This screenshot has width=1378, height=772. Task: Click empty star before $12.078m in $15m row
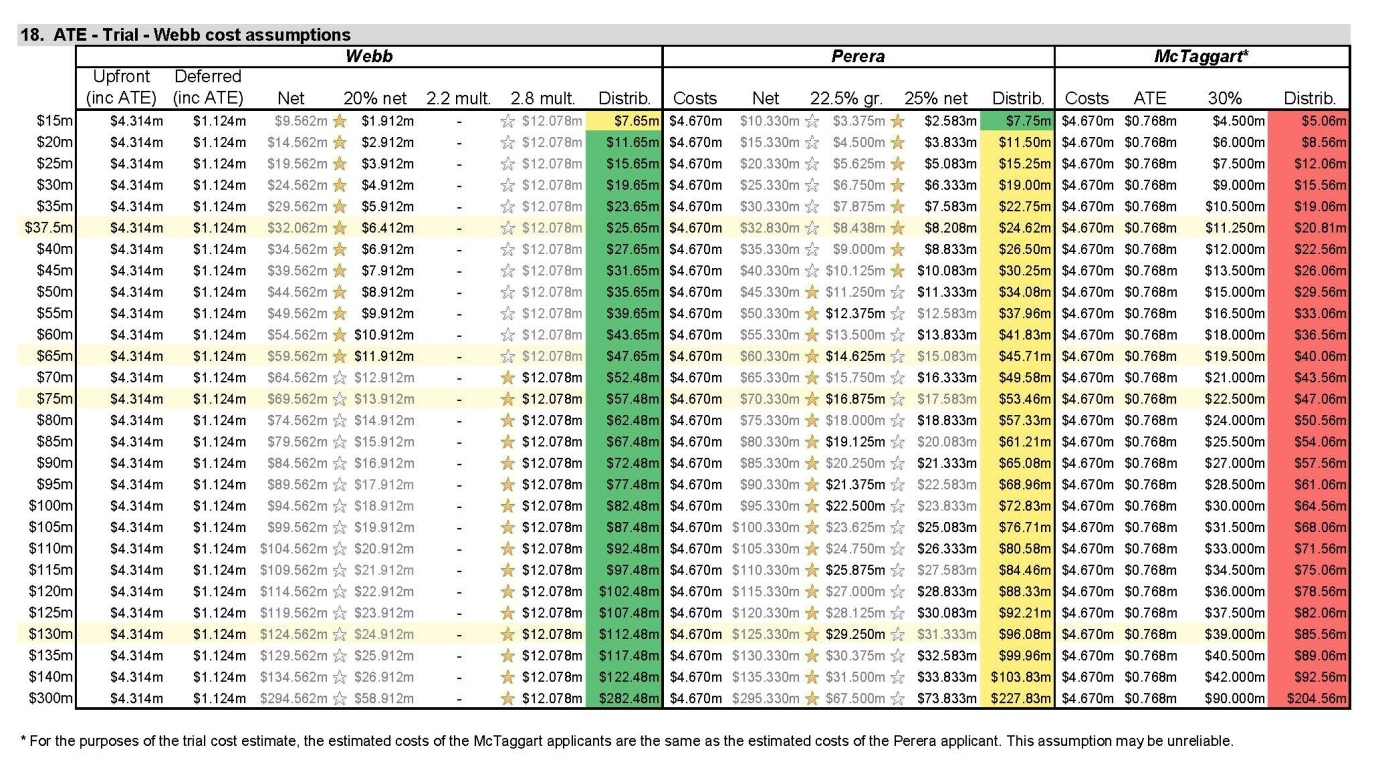point(508,120)
